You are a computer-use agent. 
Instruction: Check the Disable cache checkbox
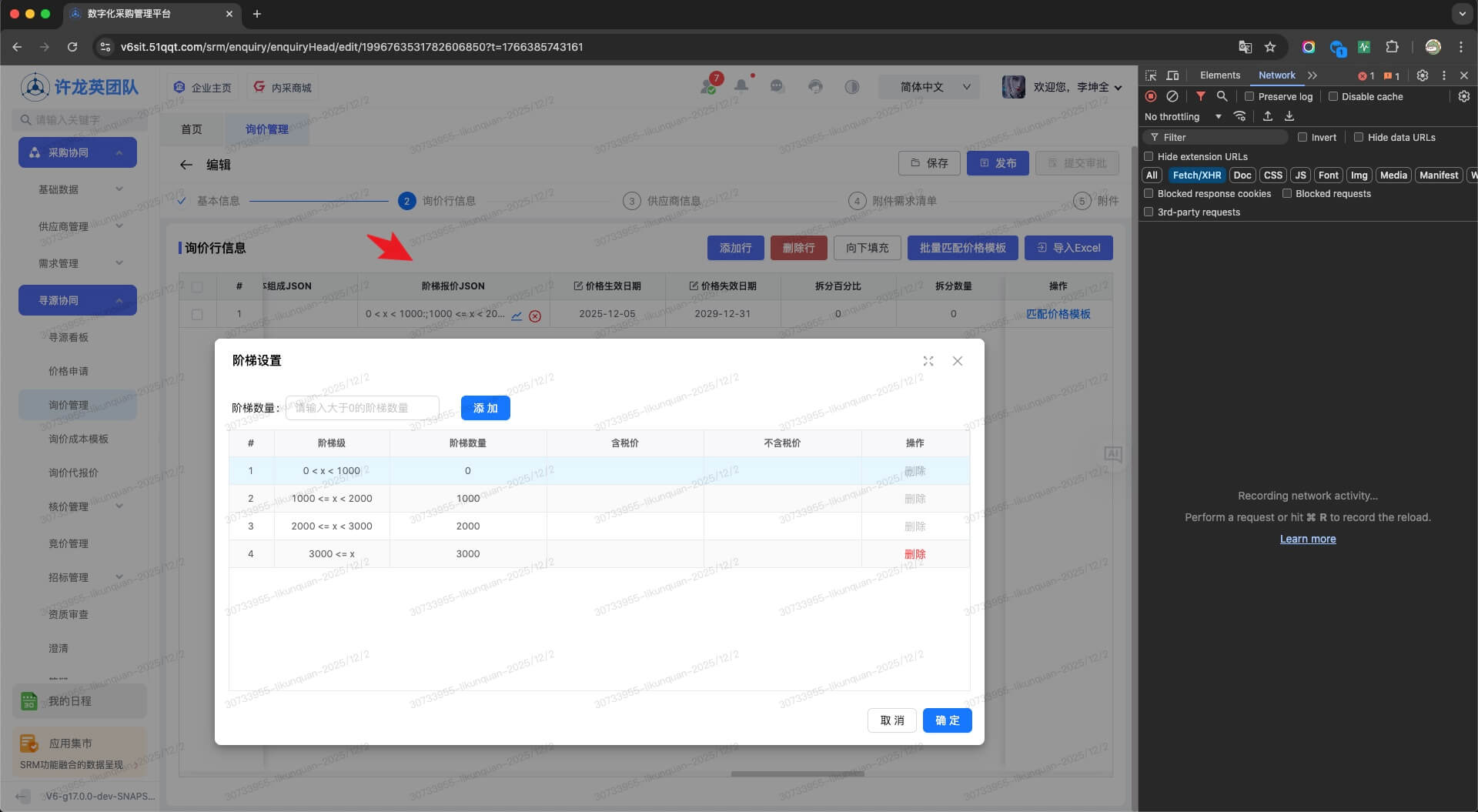[x=1333, y=96]
